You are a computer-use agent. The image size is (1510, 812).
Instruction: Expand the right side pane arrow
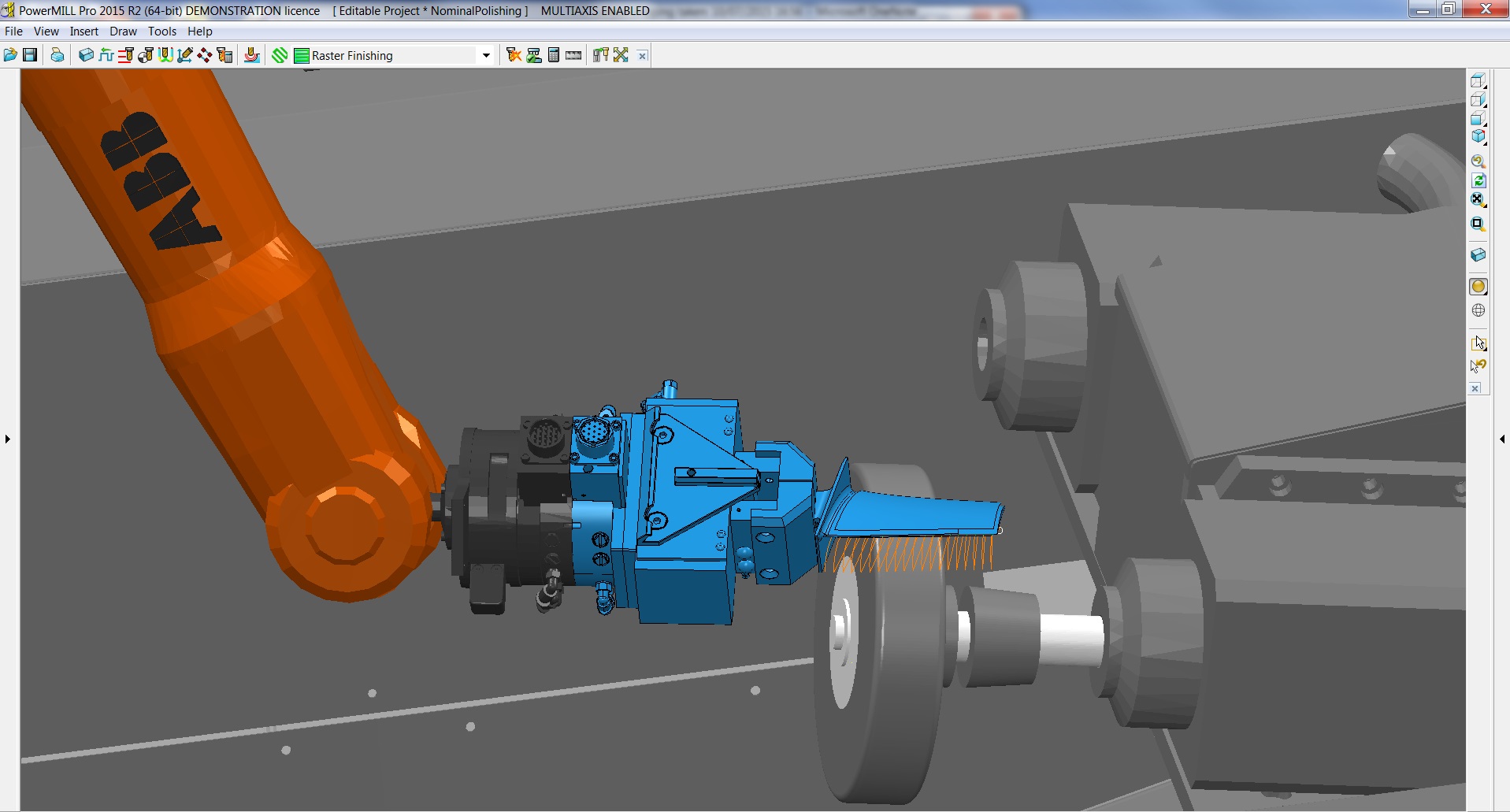pos(1502,439)
